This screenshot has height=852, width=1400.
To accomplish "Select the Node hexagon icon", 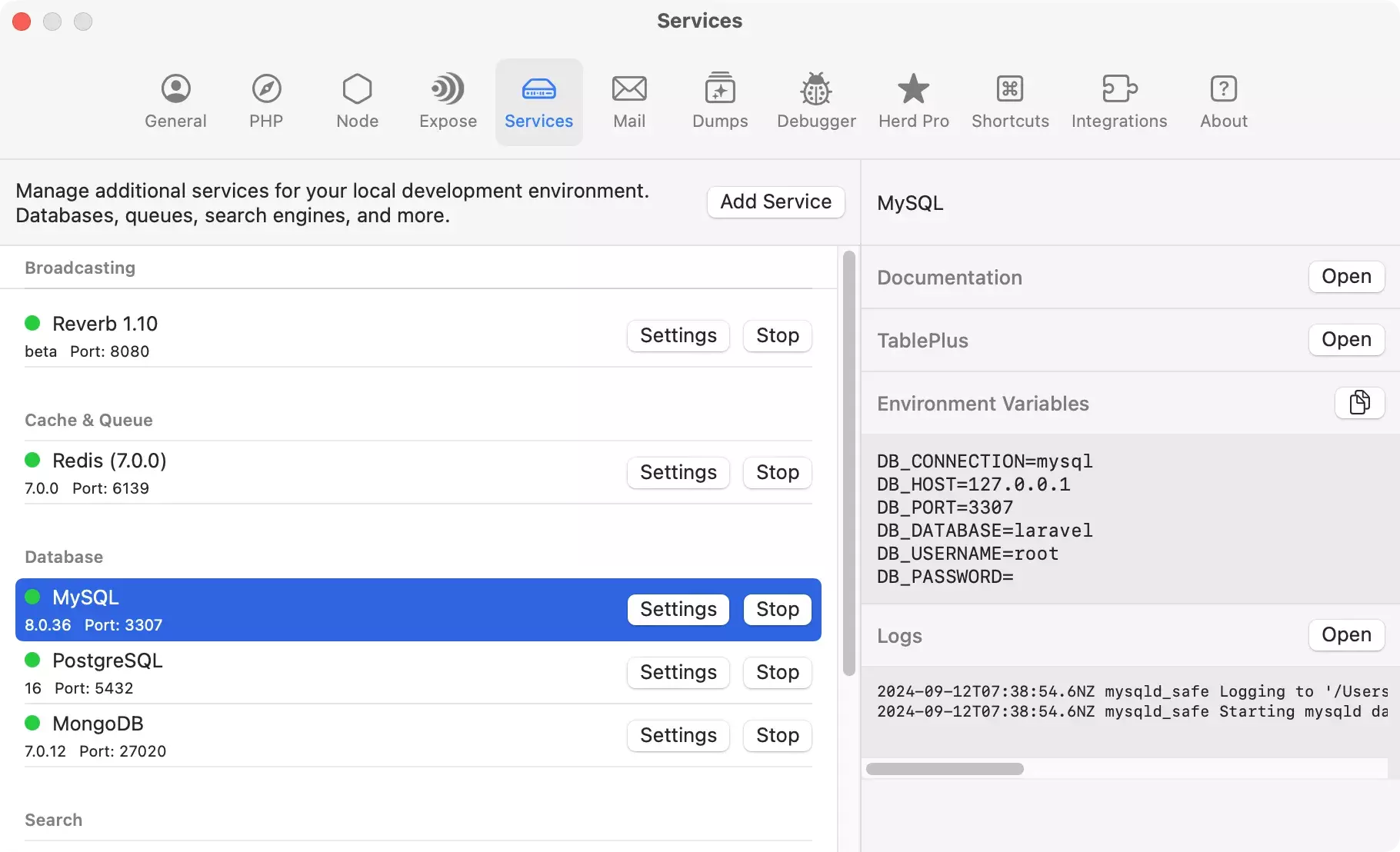I will pyautogui.click(x=357, y=89).
